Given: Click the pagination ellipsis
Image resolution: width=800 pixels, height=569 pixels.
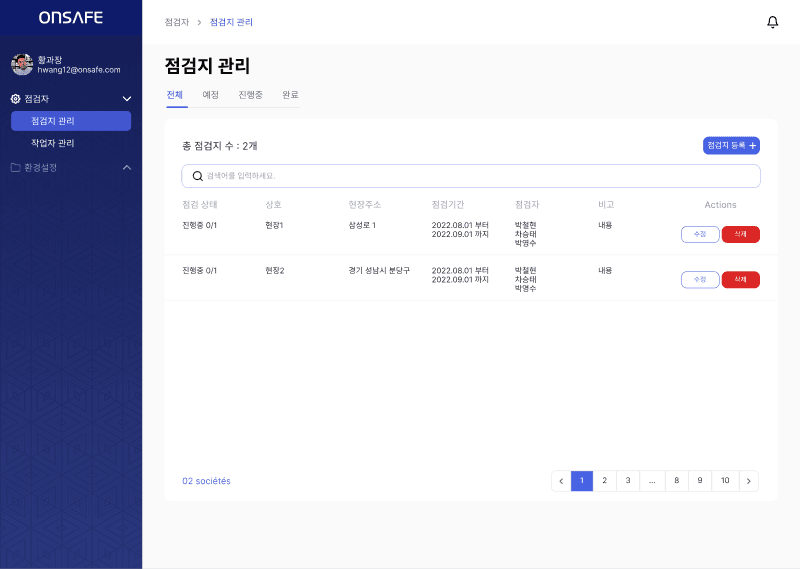Looking at the screenshot, I should coord(652,481).
